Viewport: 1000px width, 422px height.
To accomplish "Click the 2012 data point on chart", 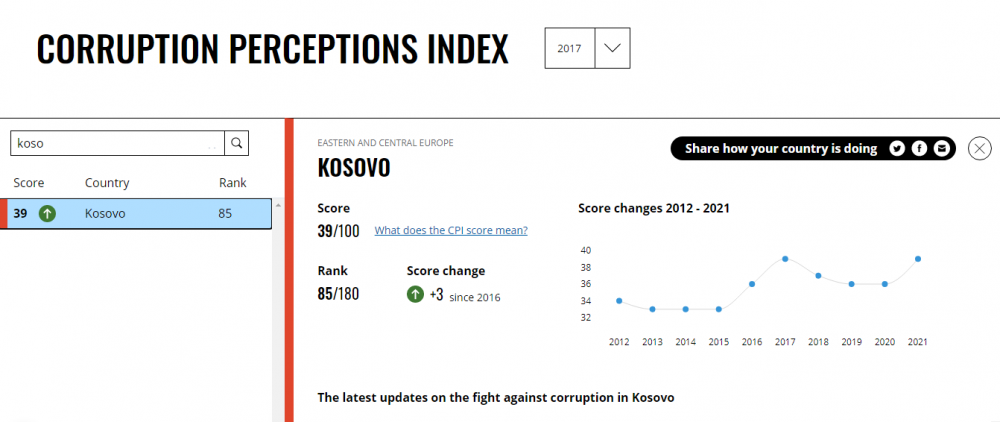I will (x=619, y=300).
